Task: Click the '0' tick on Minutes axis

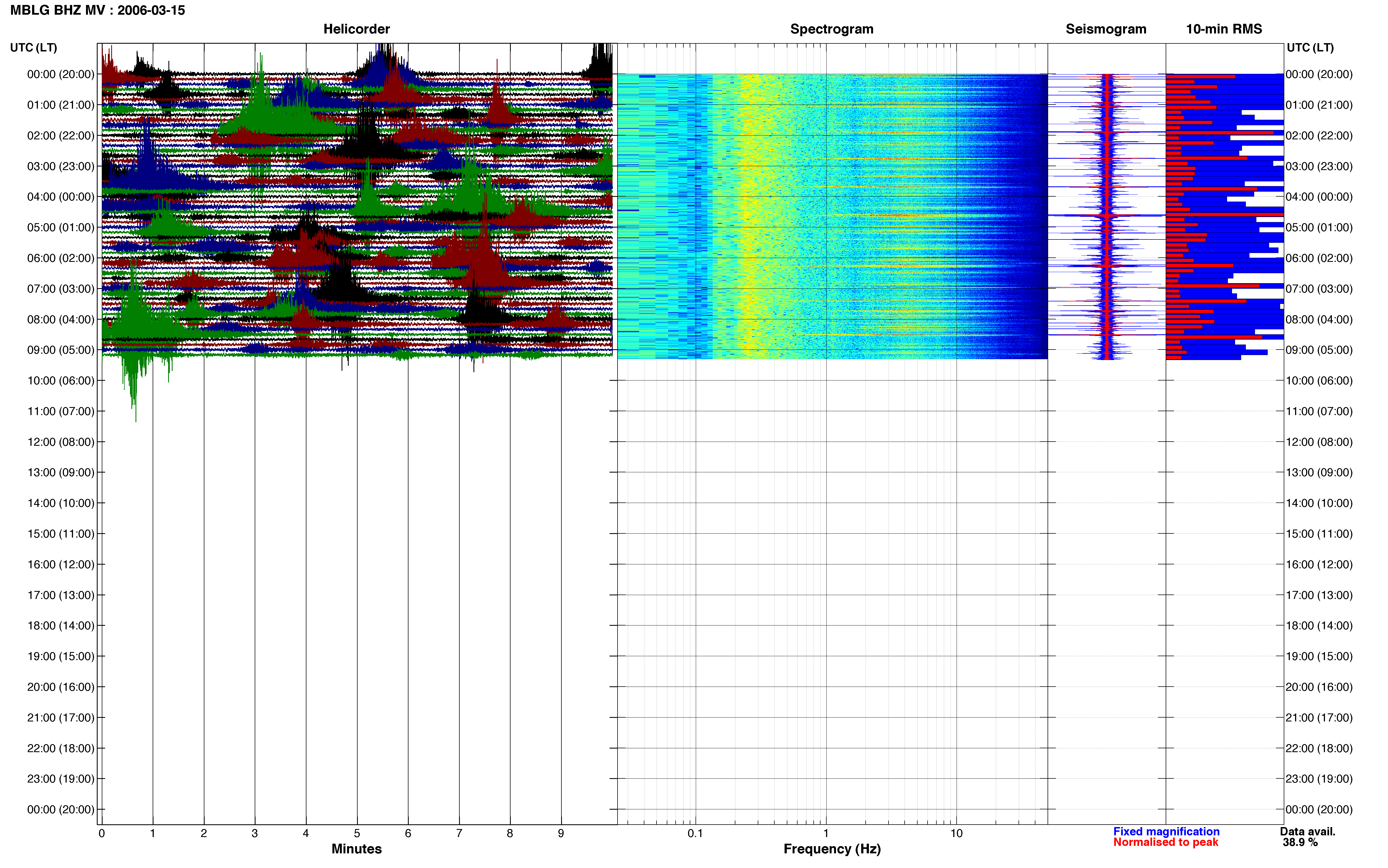Action: pyautogui.click(x=101, y=833)
